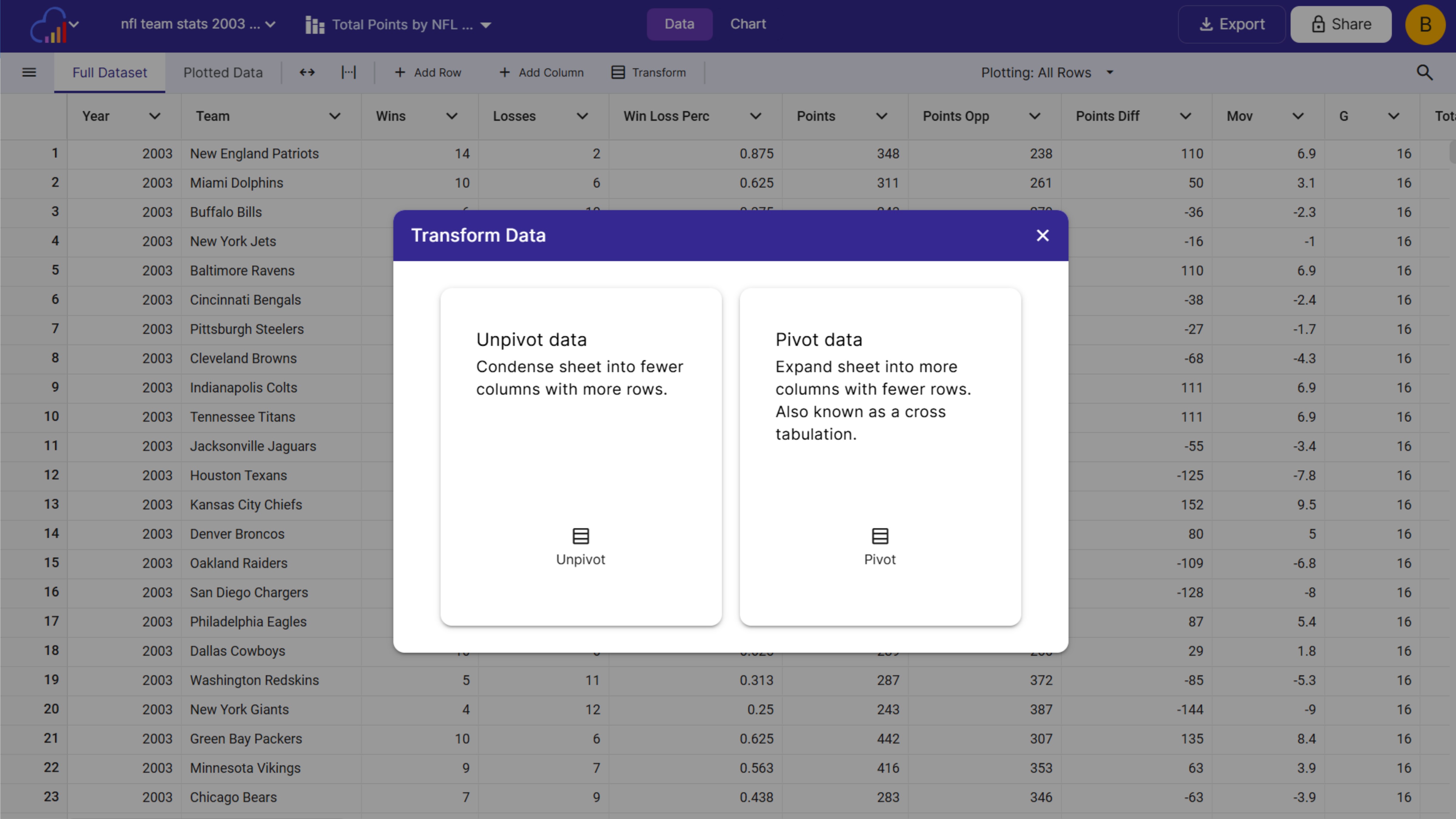Open the Team column dropdown

click(x=335, y=116)
